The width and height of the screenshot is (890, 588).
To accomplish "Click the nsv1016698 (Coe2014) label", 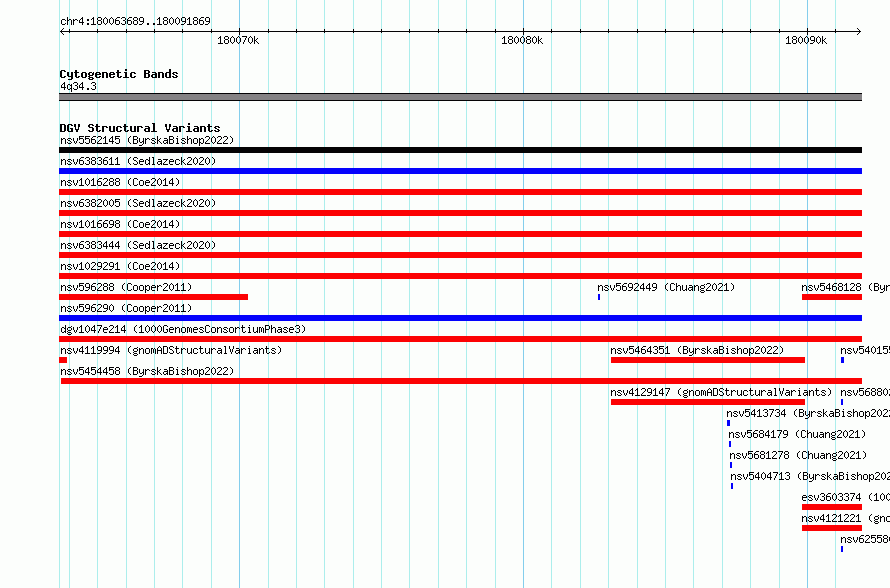I will [x=120, y=224].
